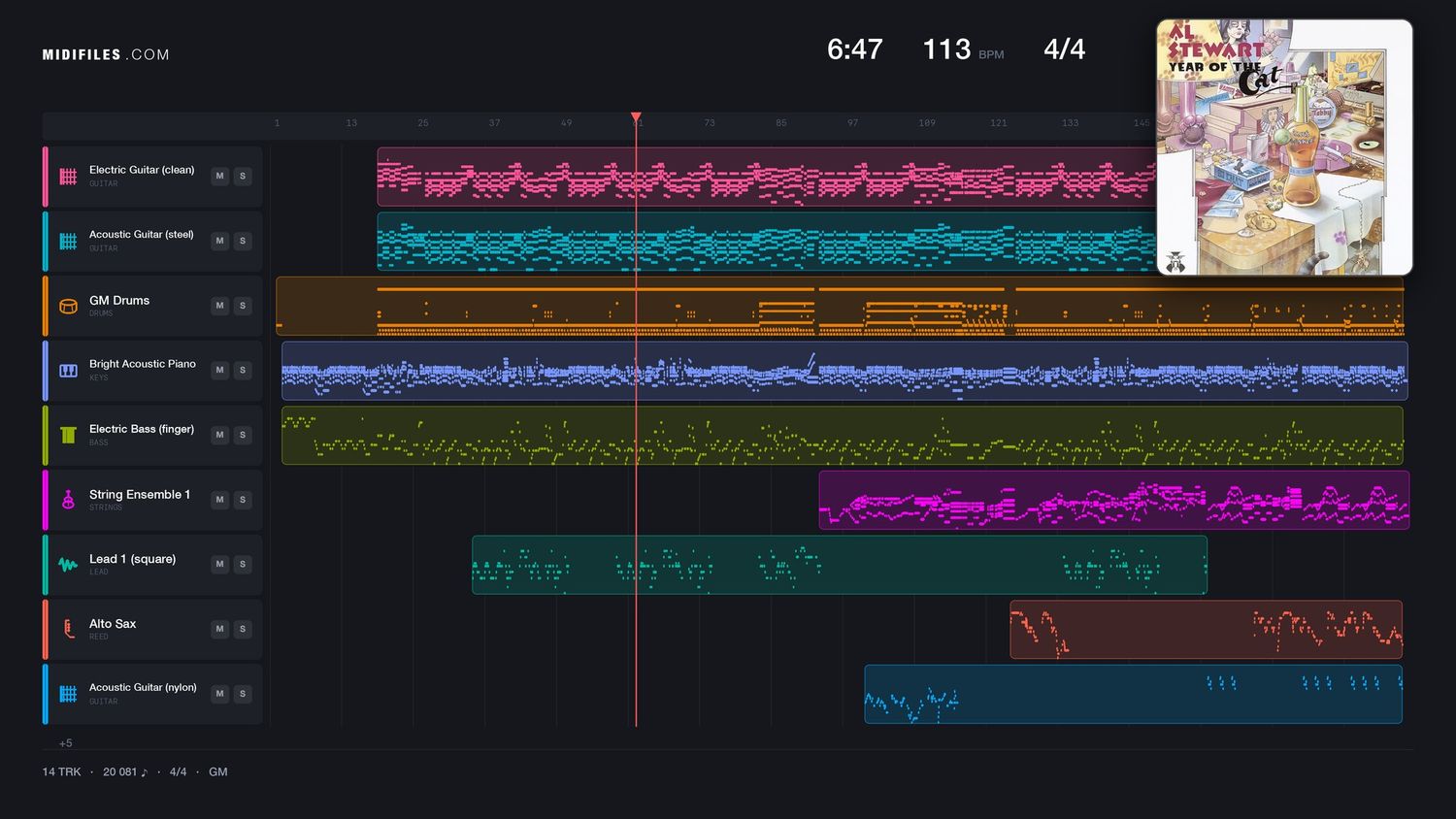Click the Acoustic Guitar (nylon) track icon
This screenshot has width=1456, height=819.
(68, 694)
